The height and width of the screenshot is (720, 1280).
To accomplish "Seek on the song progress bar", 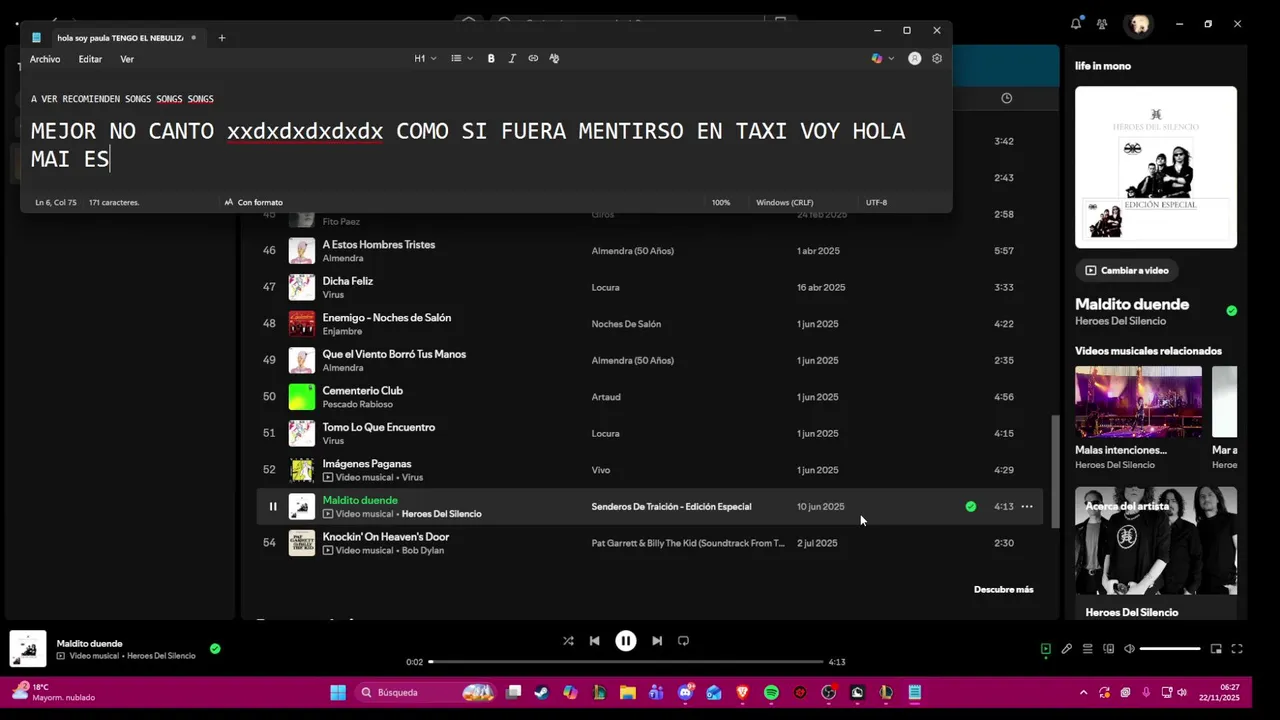I will (x=626, y=662).
